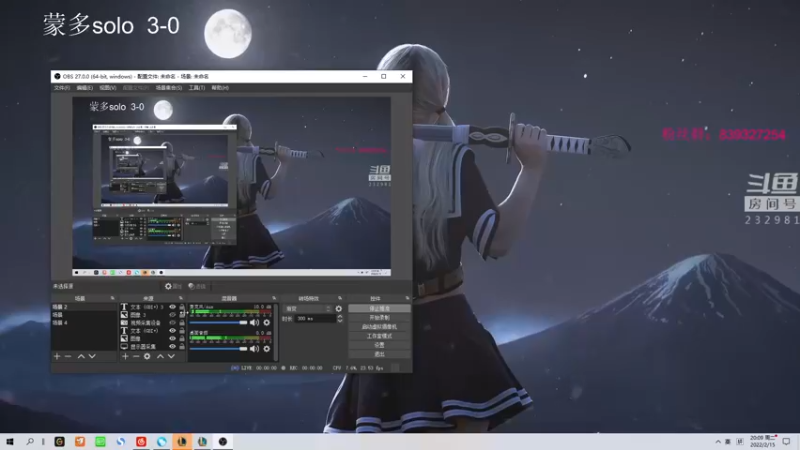Open the scene transition type dropdown

(308, 309)
